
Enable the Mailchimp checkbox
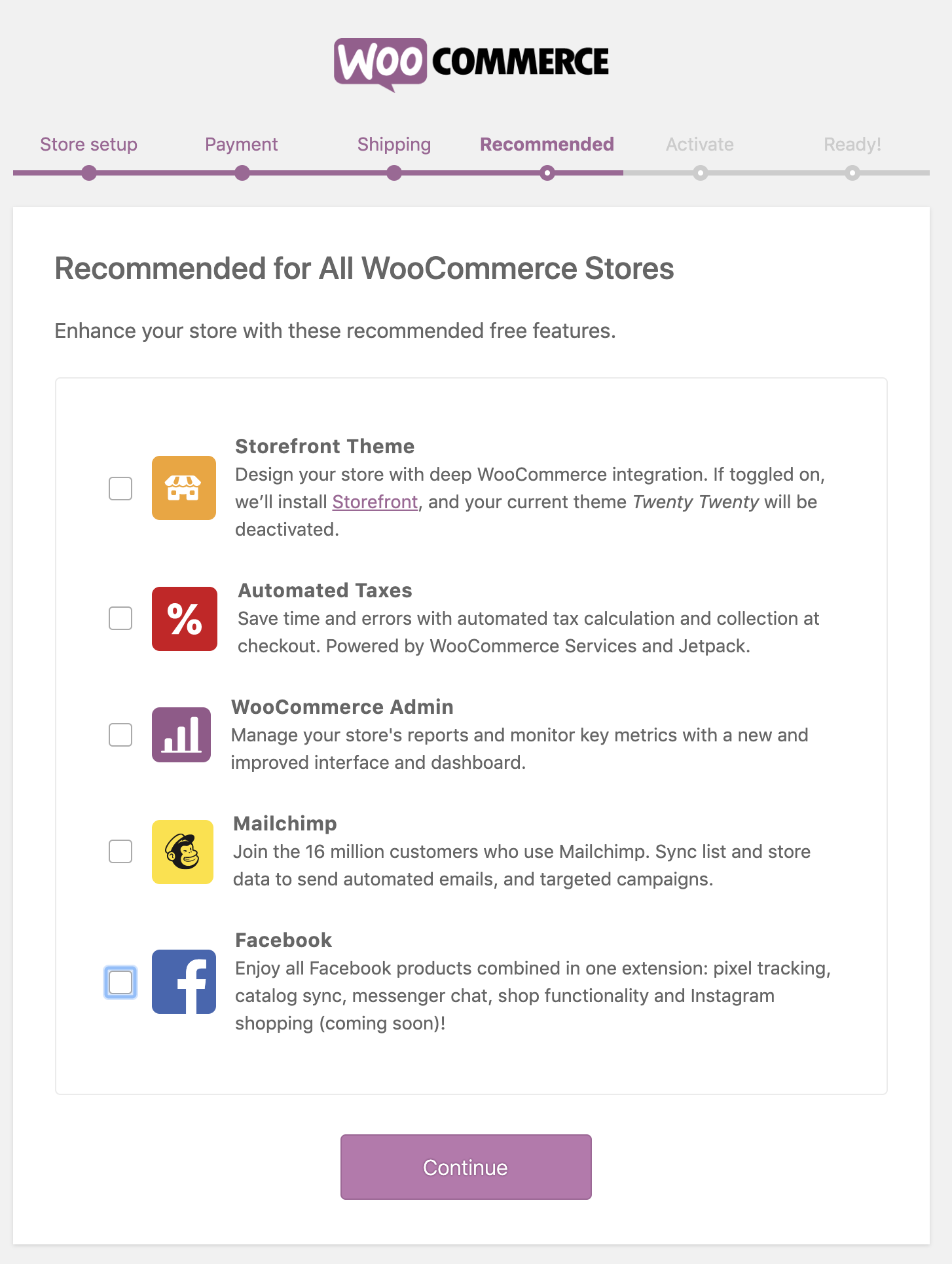pos(120,852)
